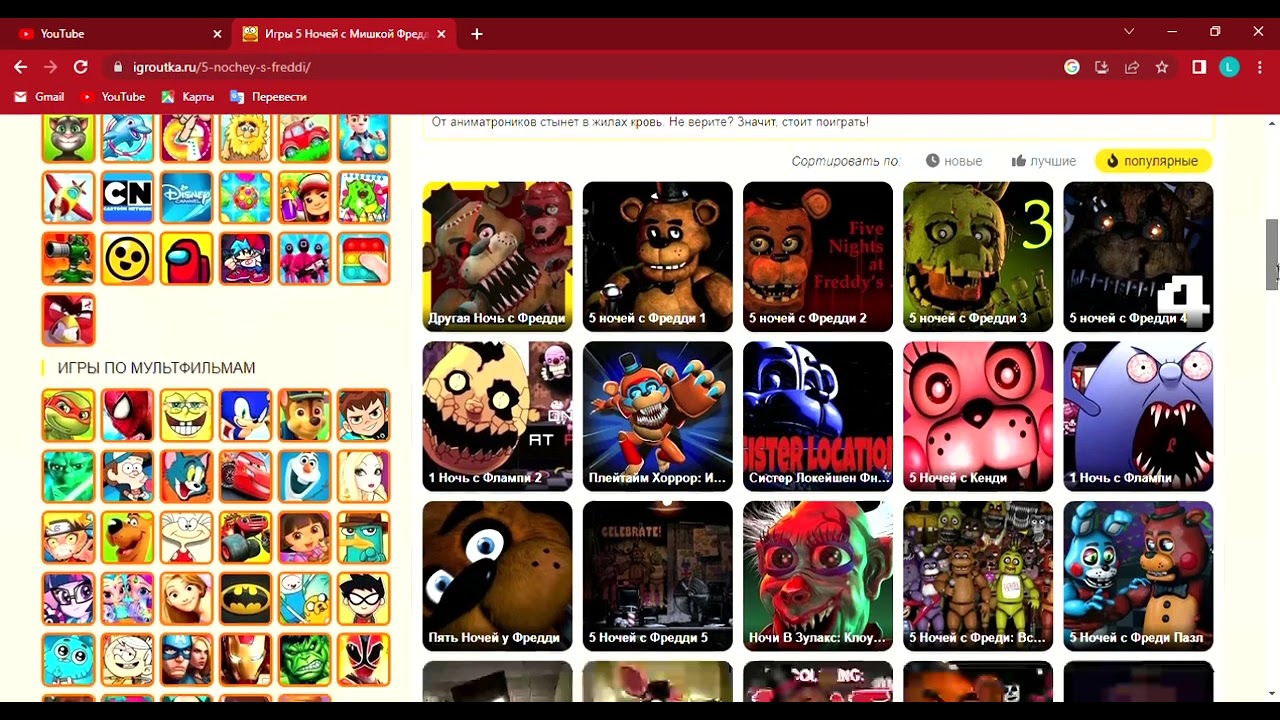Screen dimensions: 1280x720
Task: Open the Olaf Frozen icon
Action: click(304, 476)
